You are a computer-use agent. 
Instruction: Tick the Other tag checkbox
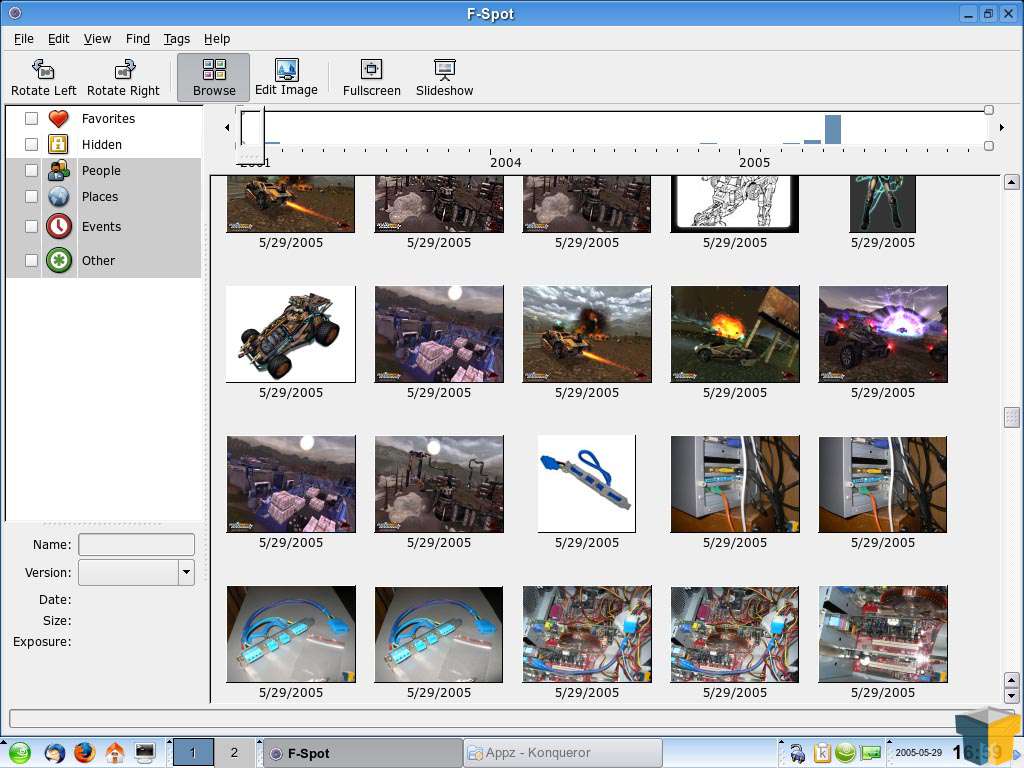pos(31,260)
